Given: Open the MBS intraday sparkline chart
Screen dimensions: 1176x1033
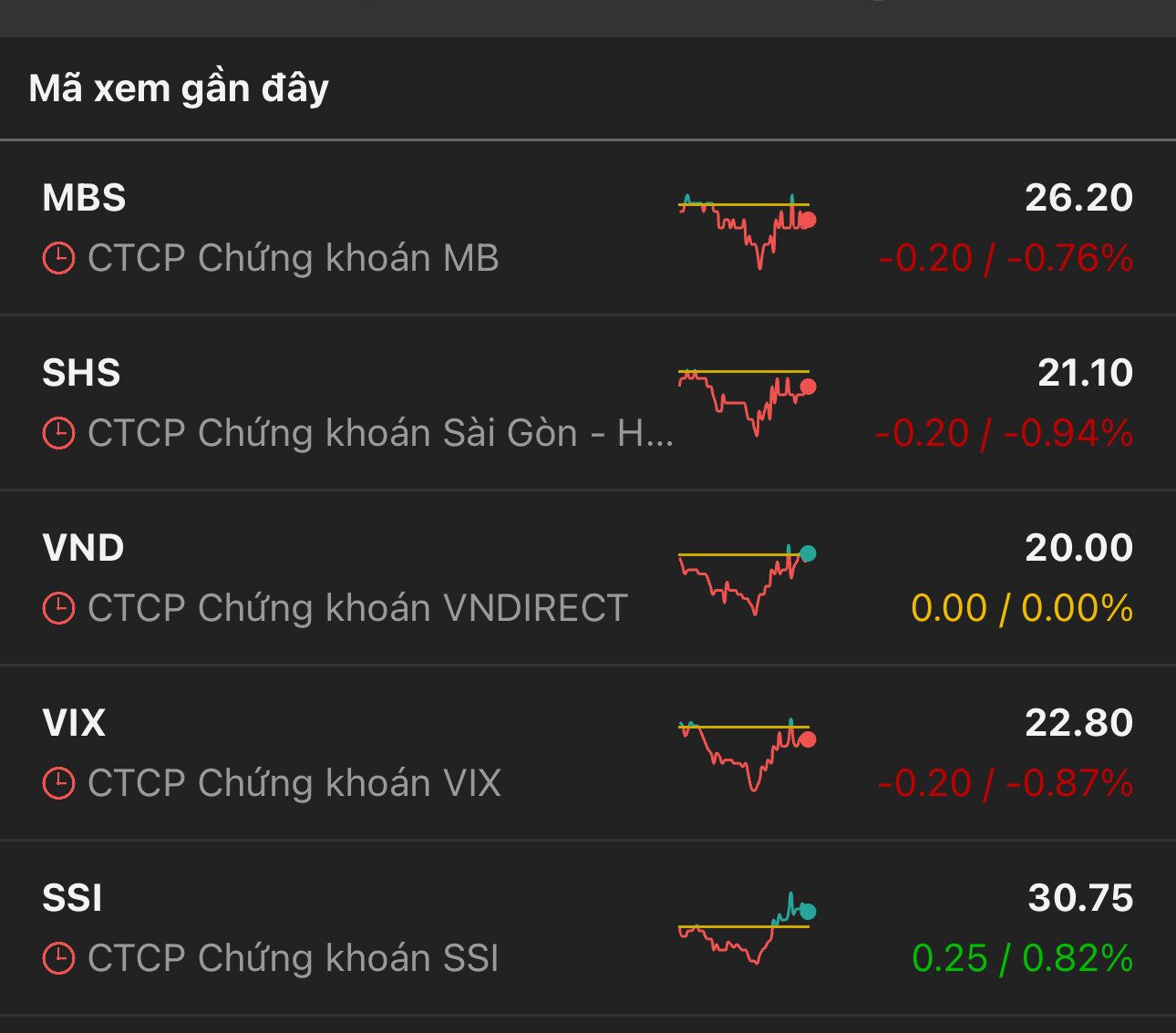Looking at the screenshot, I should click(747, 228).
